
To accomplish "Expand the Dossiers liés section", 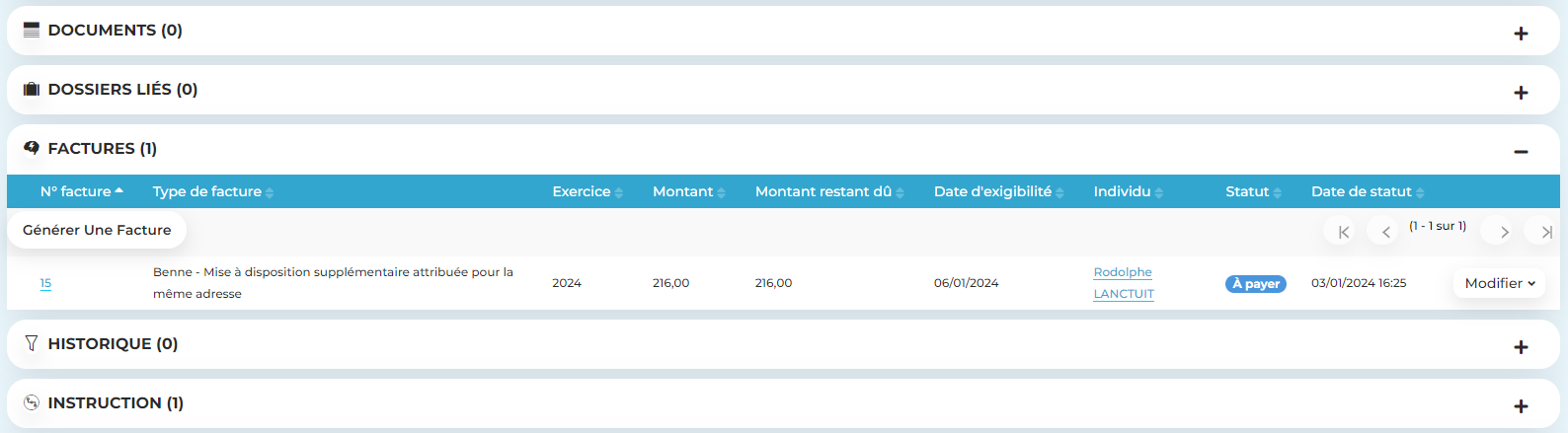I will coord(1521,93).
